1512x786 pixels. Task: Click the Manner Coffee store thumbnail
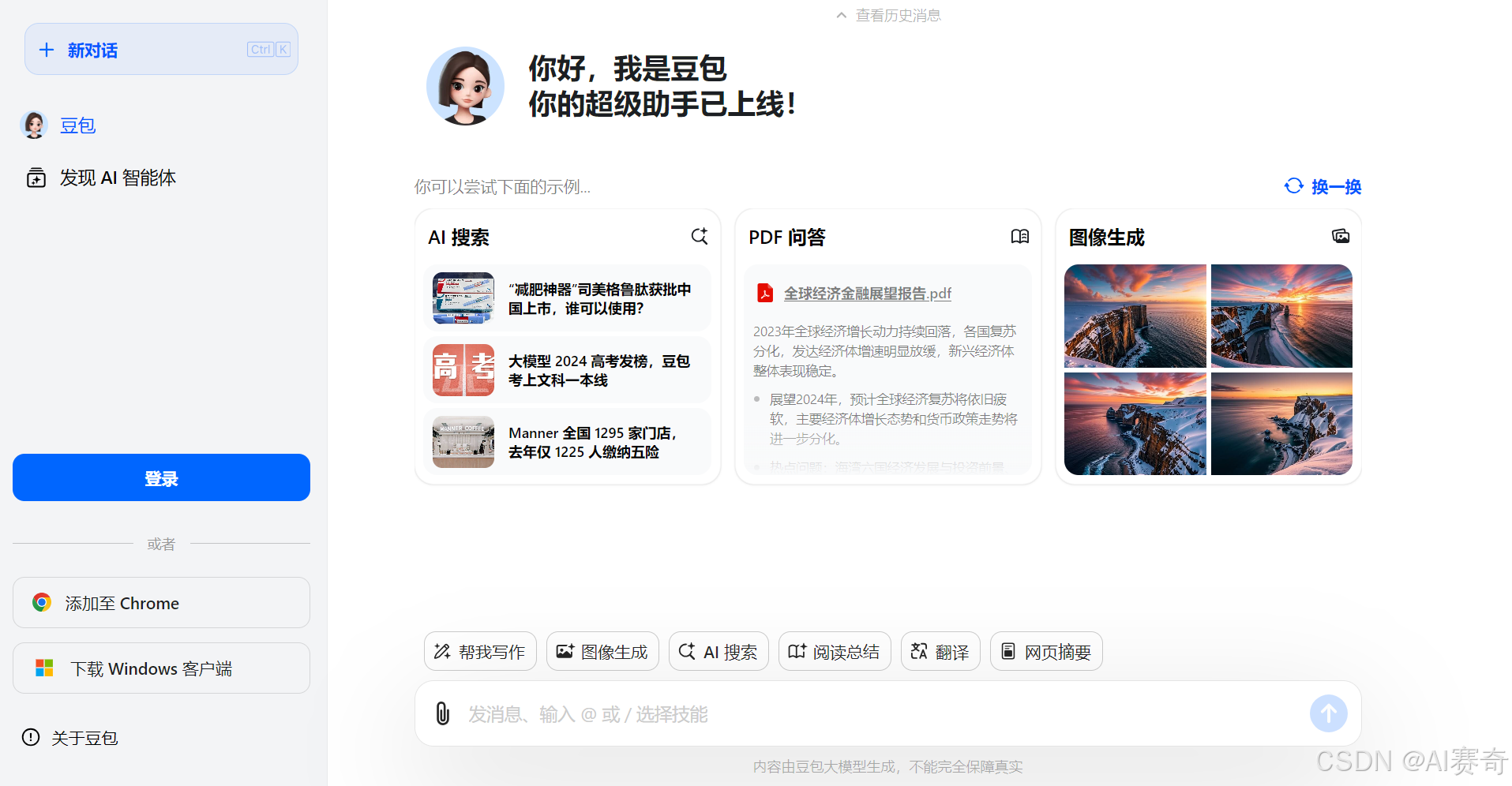463,442
